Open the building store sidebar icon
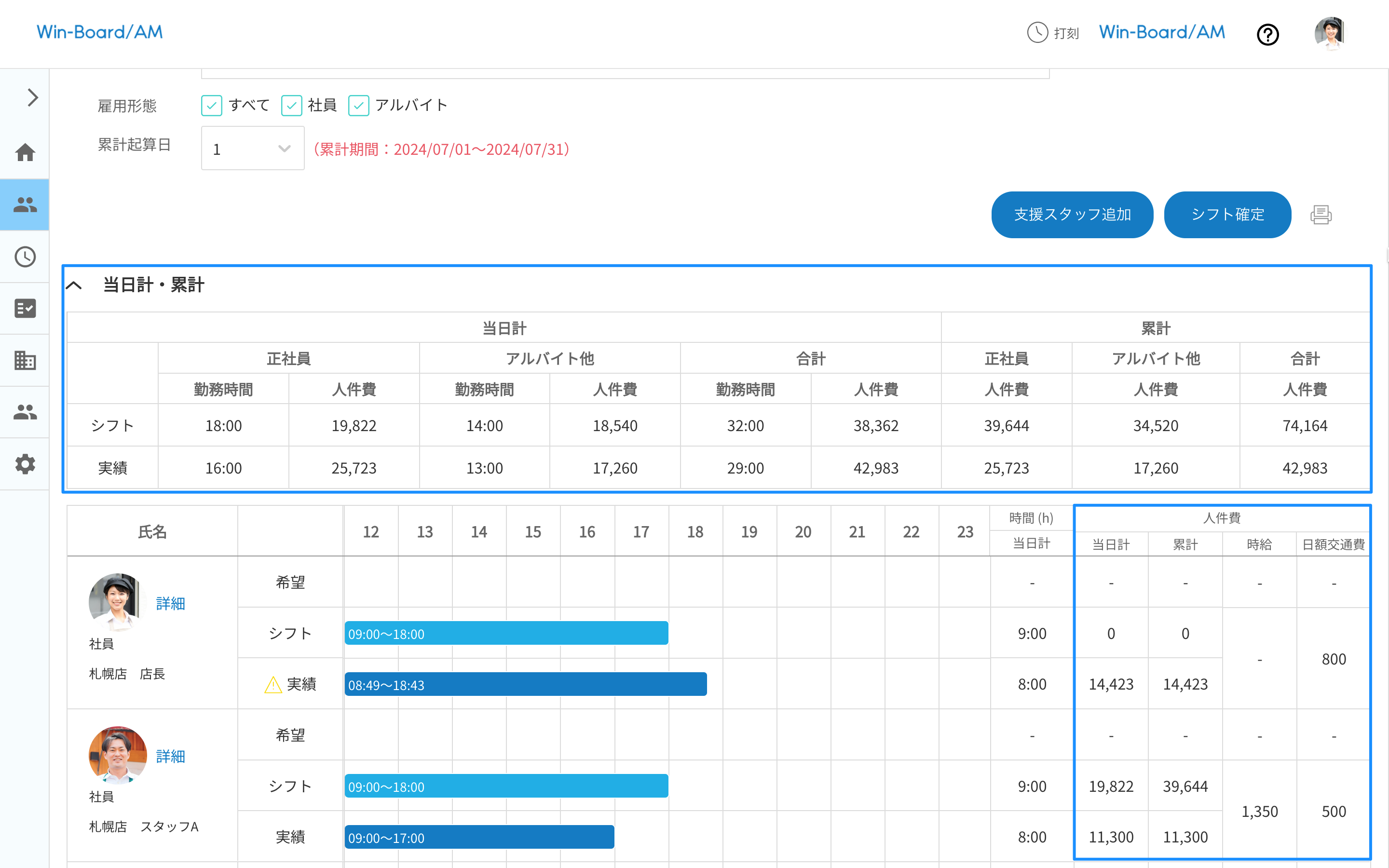1389x868 pixels. pyautogui.click(x=25, y=361)
